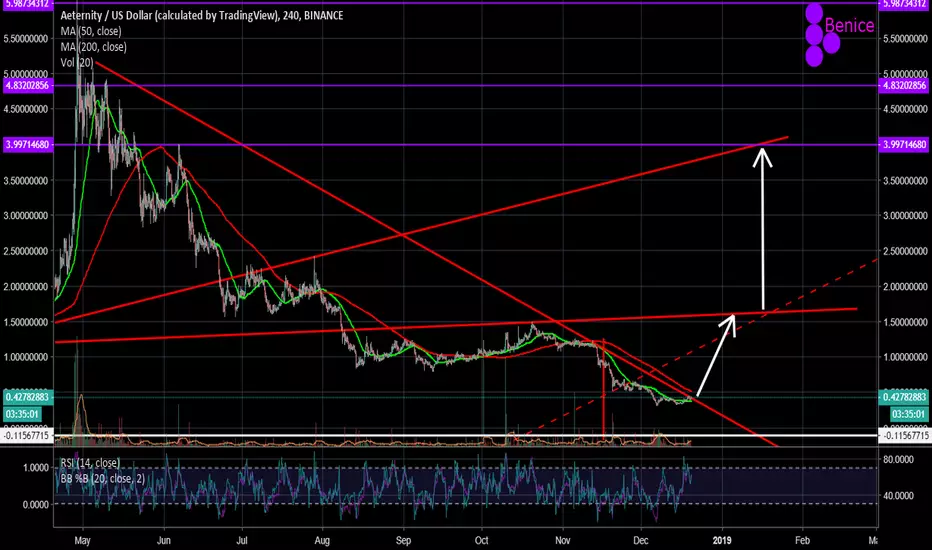Click the Aeternity / US Dollar chart title

point(201,15)
